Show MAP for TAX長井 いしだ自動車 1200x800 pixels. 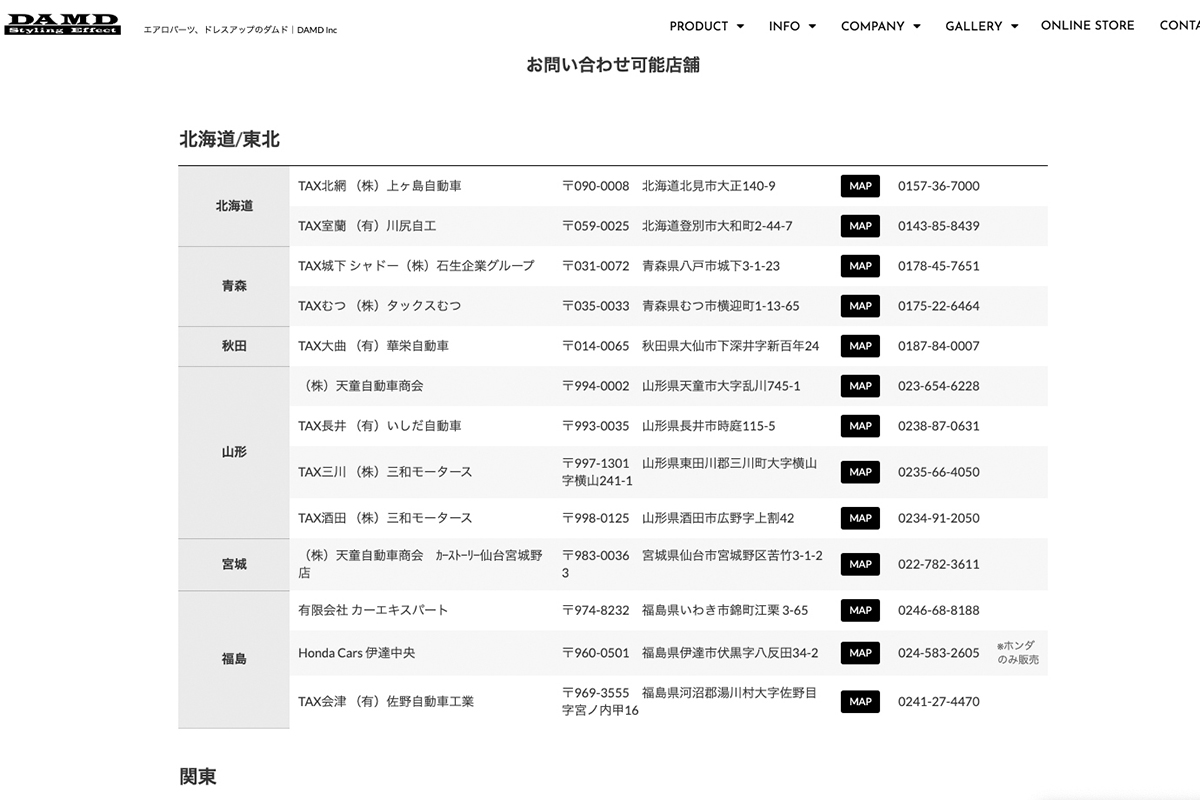coord(860,426)
